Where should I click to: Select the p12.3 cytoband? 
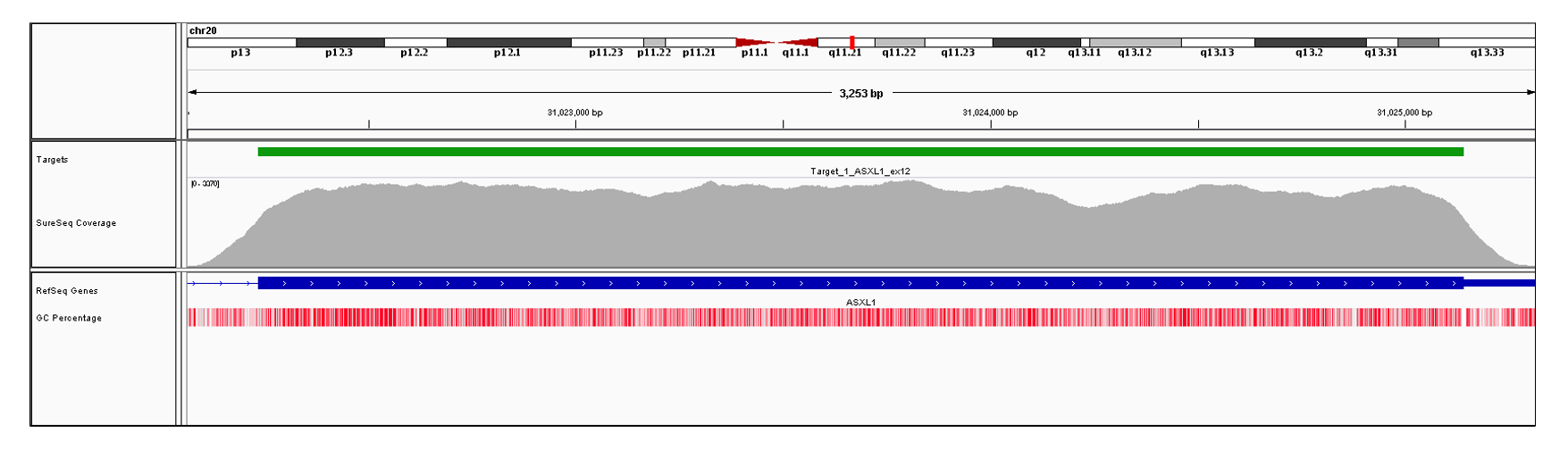pos(340,43)
